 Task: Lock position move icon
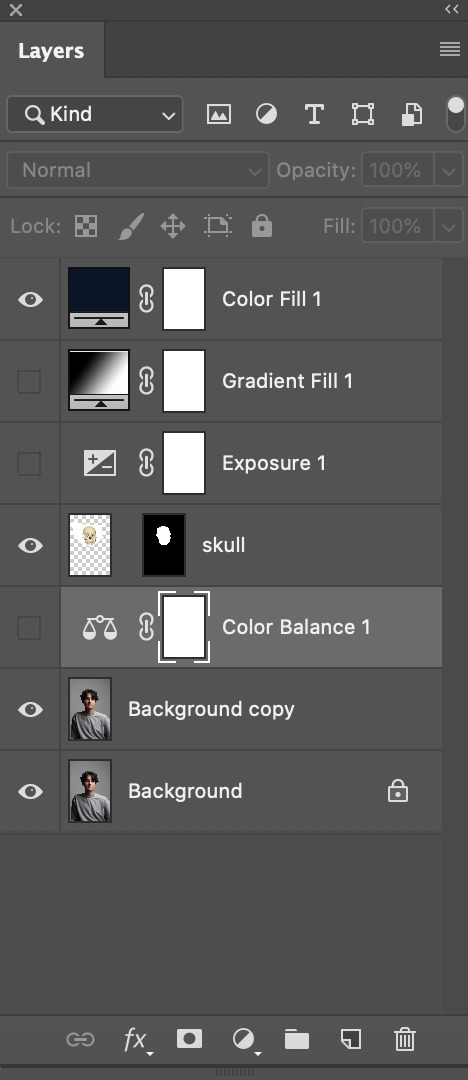(173, 226)
